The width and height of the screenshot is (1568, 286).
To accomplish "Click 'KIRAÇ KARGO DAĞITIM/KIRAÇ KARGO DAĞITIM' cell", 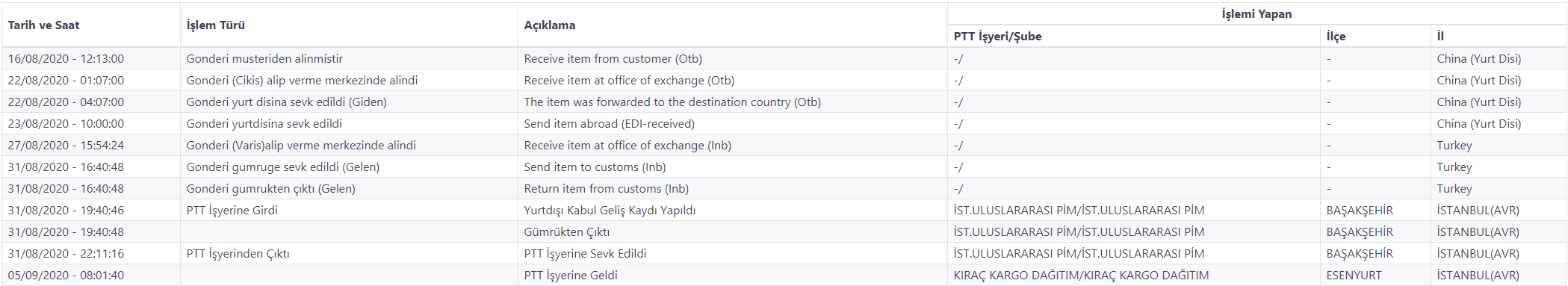I will point(1081,276).
